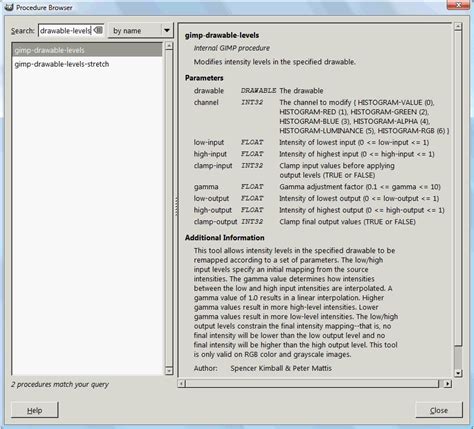This screenshot has height=429, width=474.
Task: Click the "Author:" label
Action: pyautogui.click(x=206, y=368)
